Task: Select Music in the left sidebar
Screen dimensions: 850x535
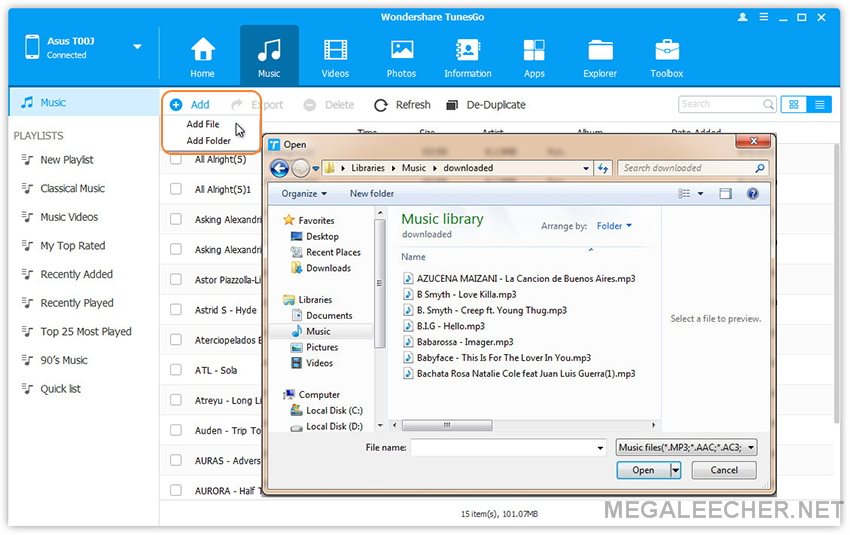Action: point(84,102)
